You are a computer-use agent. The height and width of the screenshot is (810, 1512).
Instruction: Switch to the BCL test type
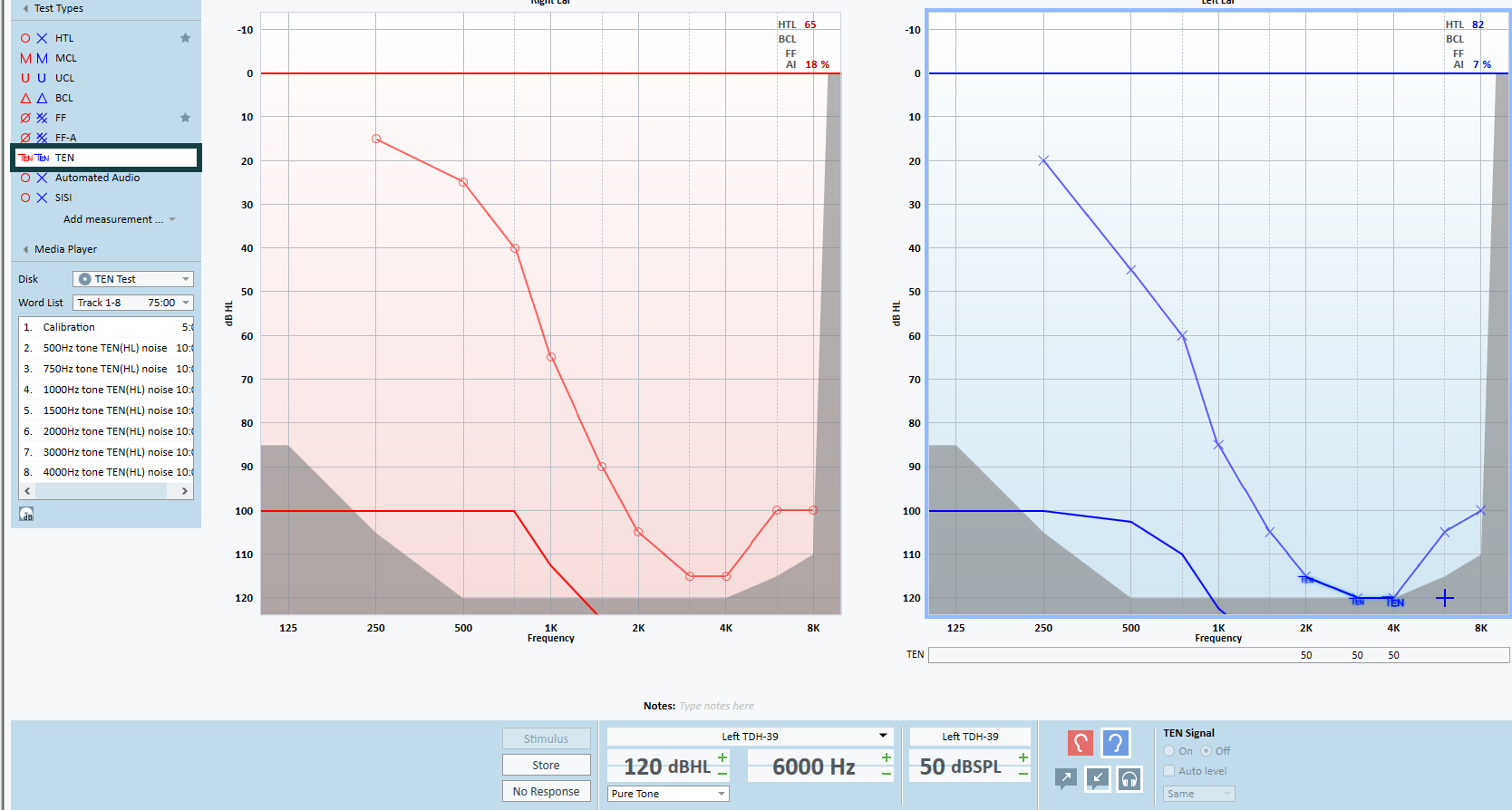coord(63,98)
